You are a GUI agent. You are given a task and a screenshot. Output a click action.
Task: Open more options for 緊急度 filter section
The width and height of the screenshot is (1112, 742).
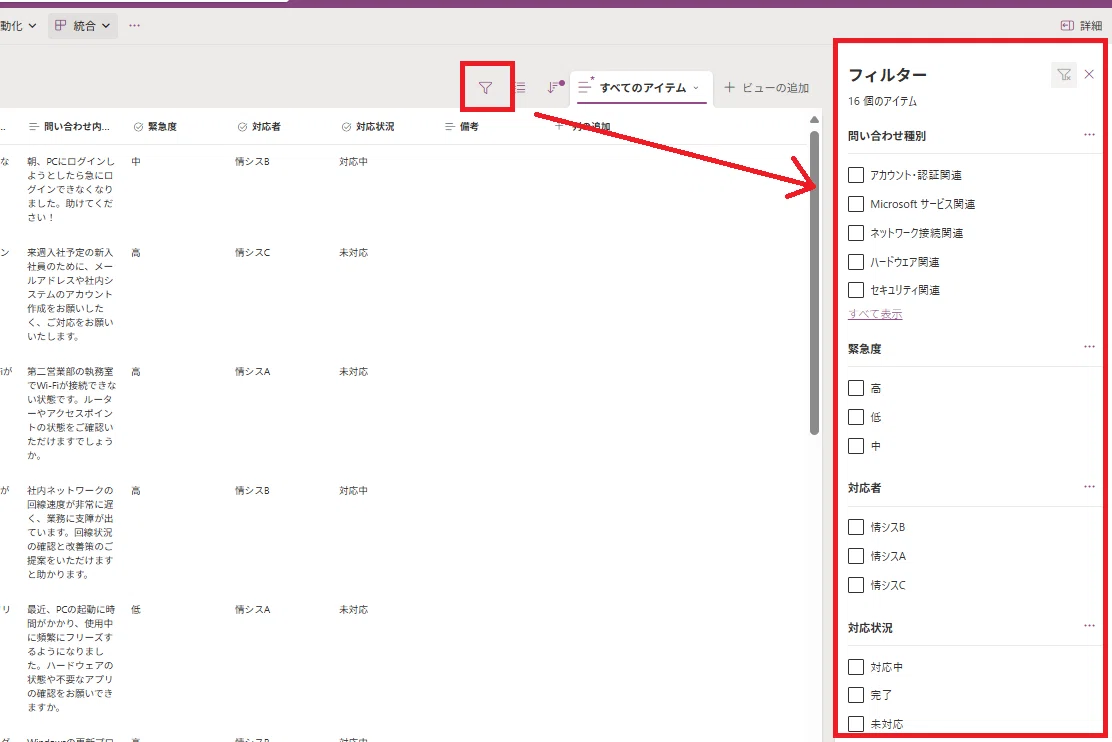(x=1089, y=347)
